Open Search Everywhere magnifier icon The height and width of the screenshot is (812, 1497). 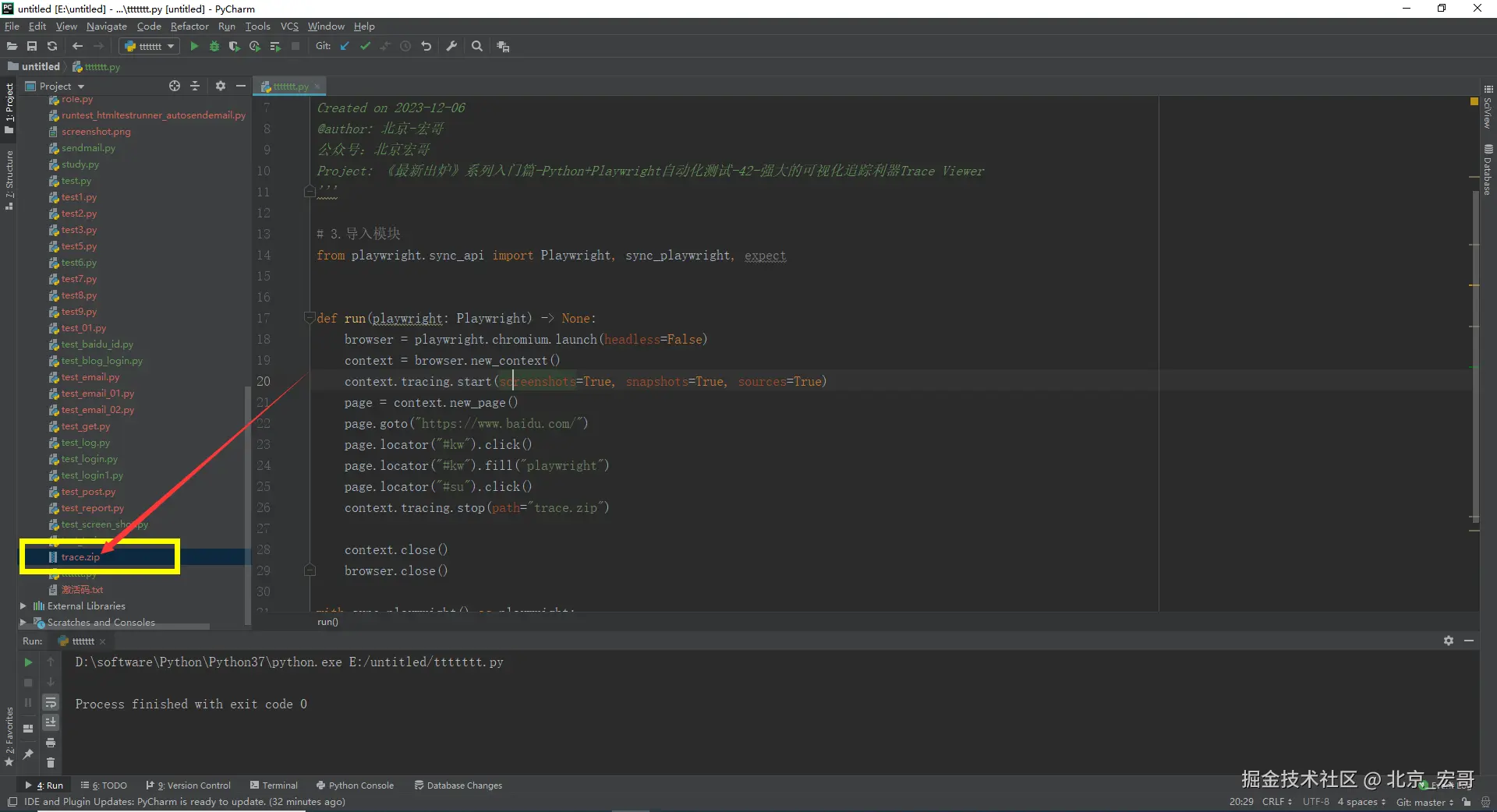click(477, 47)
